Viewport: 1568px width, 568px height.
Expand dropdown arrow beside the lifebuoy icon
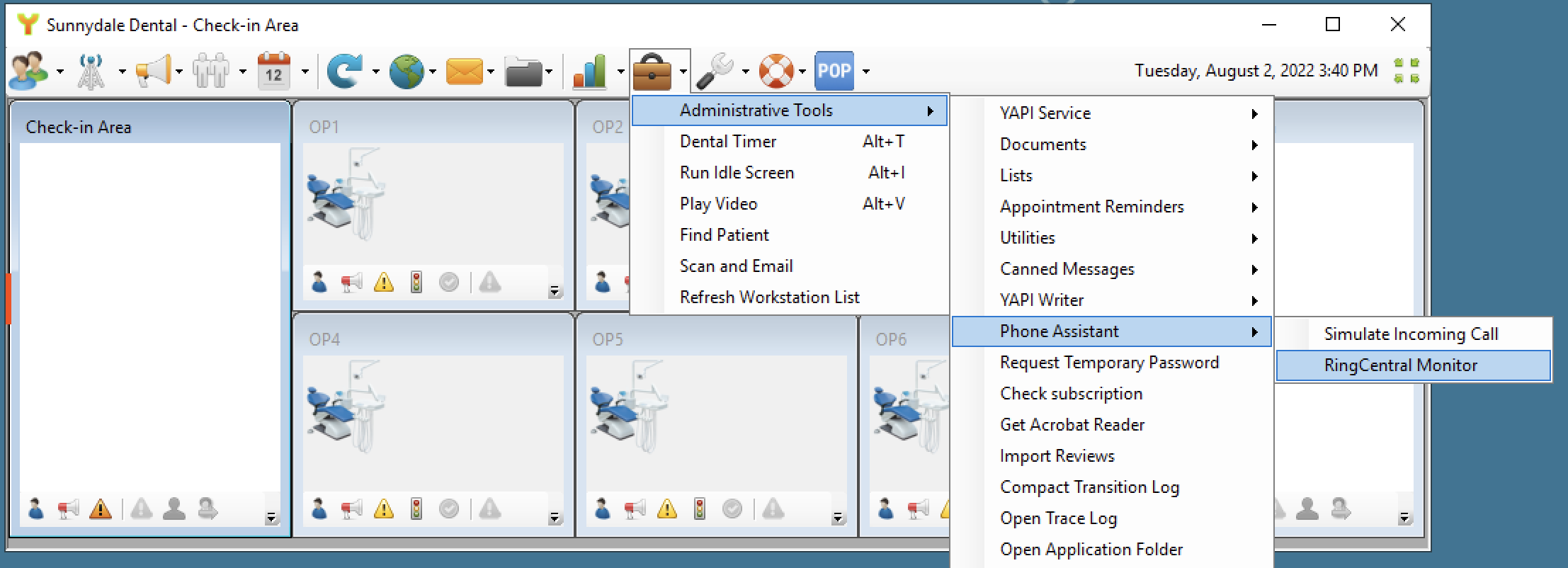point(802,72)
